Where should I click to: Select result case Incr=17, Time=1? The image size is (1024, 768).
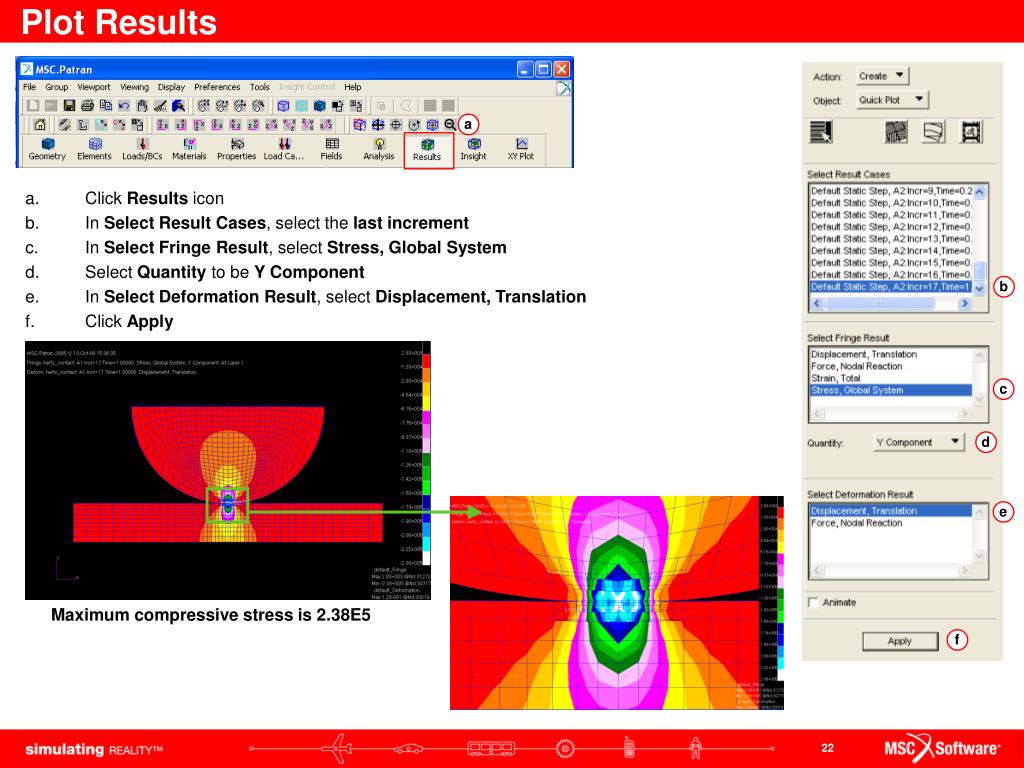click(x=891, y=287)
